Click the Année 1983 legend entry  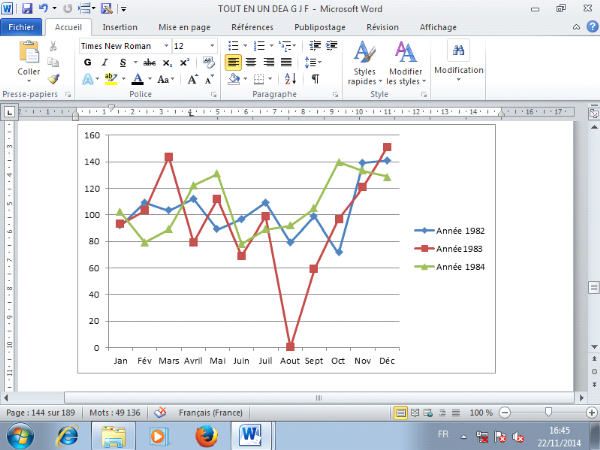tap(455, 248)
